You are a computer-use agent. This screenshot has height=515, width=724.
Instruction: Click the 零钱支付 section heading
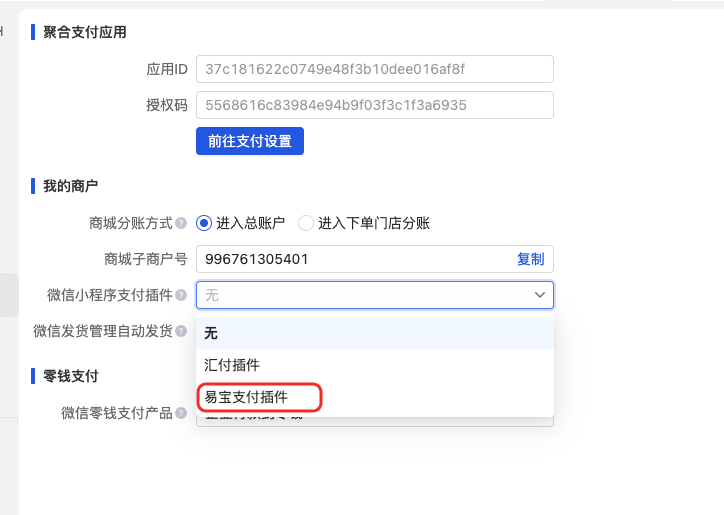point(70,376)
